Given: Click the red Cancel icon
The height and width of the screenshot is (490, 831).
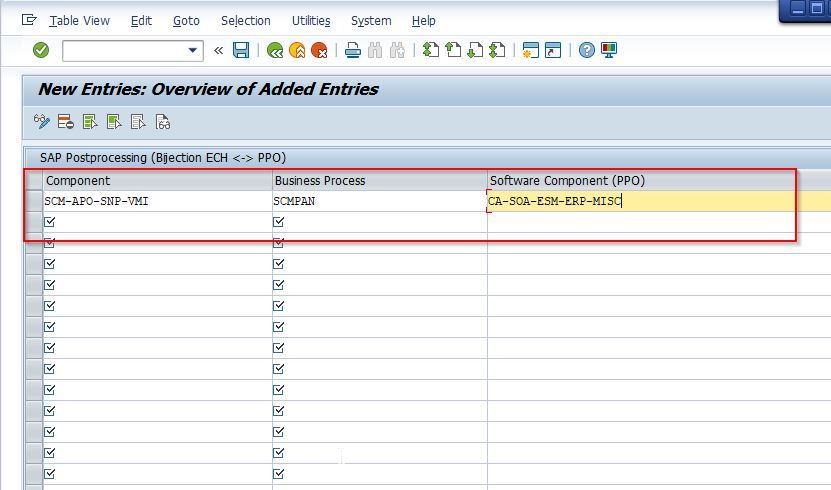Looking at the screenshot, I should coord(319,50).
